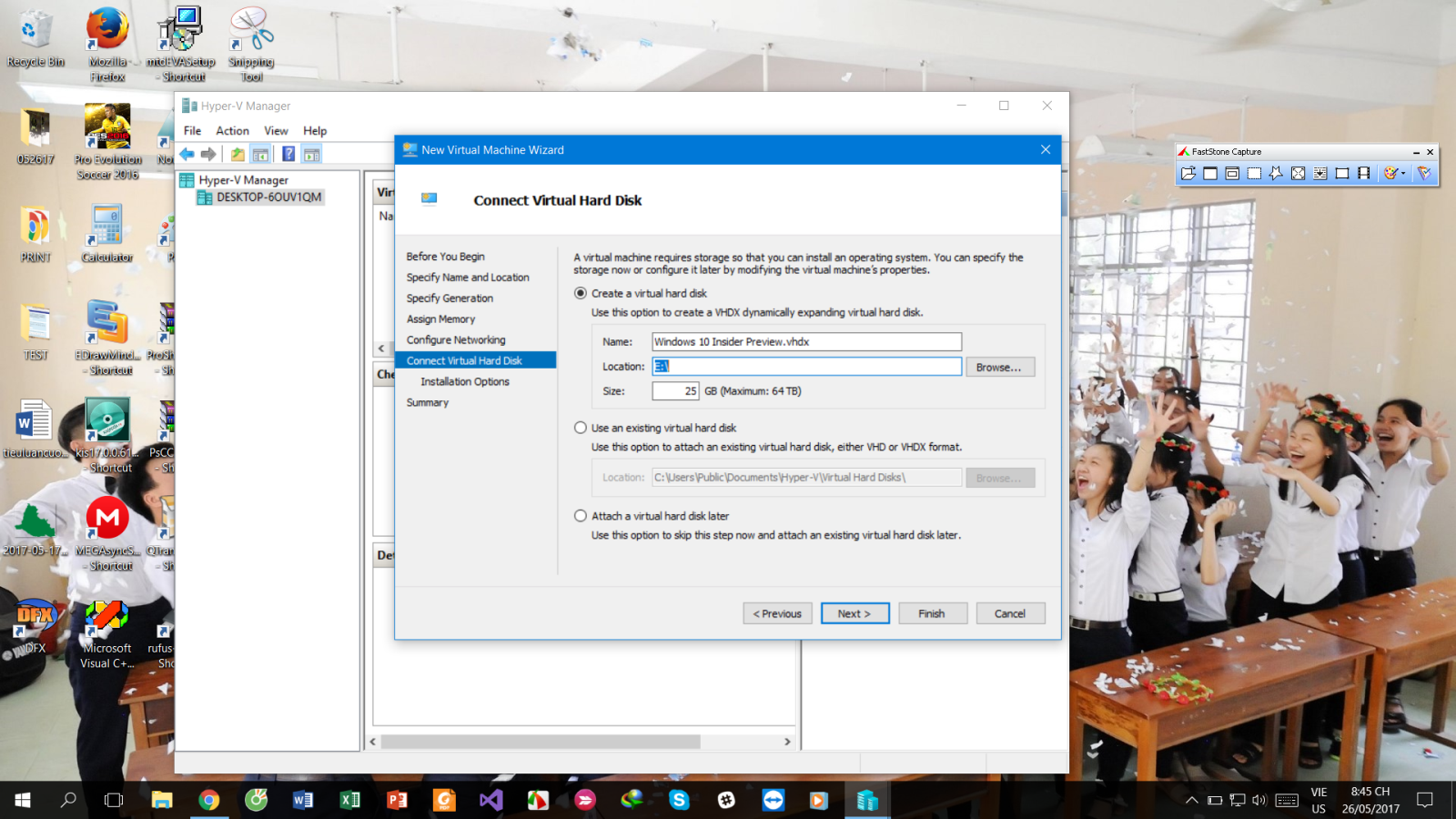Open Hyper-V Manager help via question mark icon
1456x819 pixels.
(x=288, y=152)
